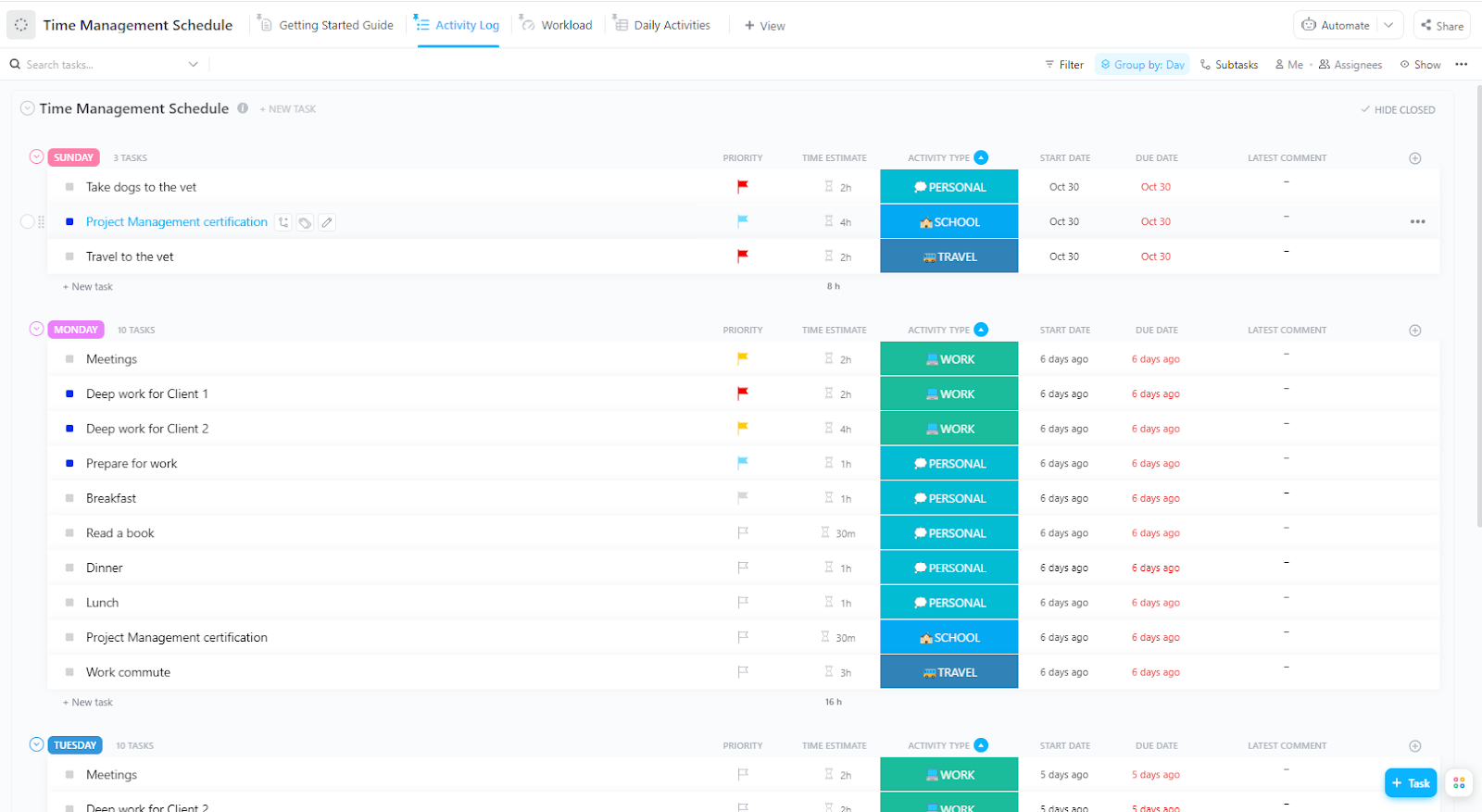Open the three-dot menu in filter toolbar

click(1462, 64)
